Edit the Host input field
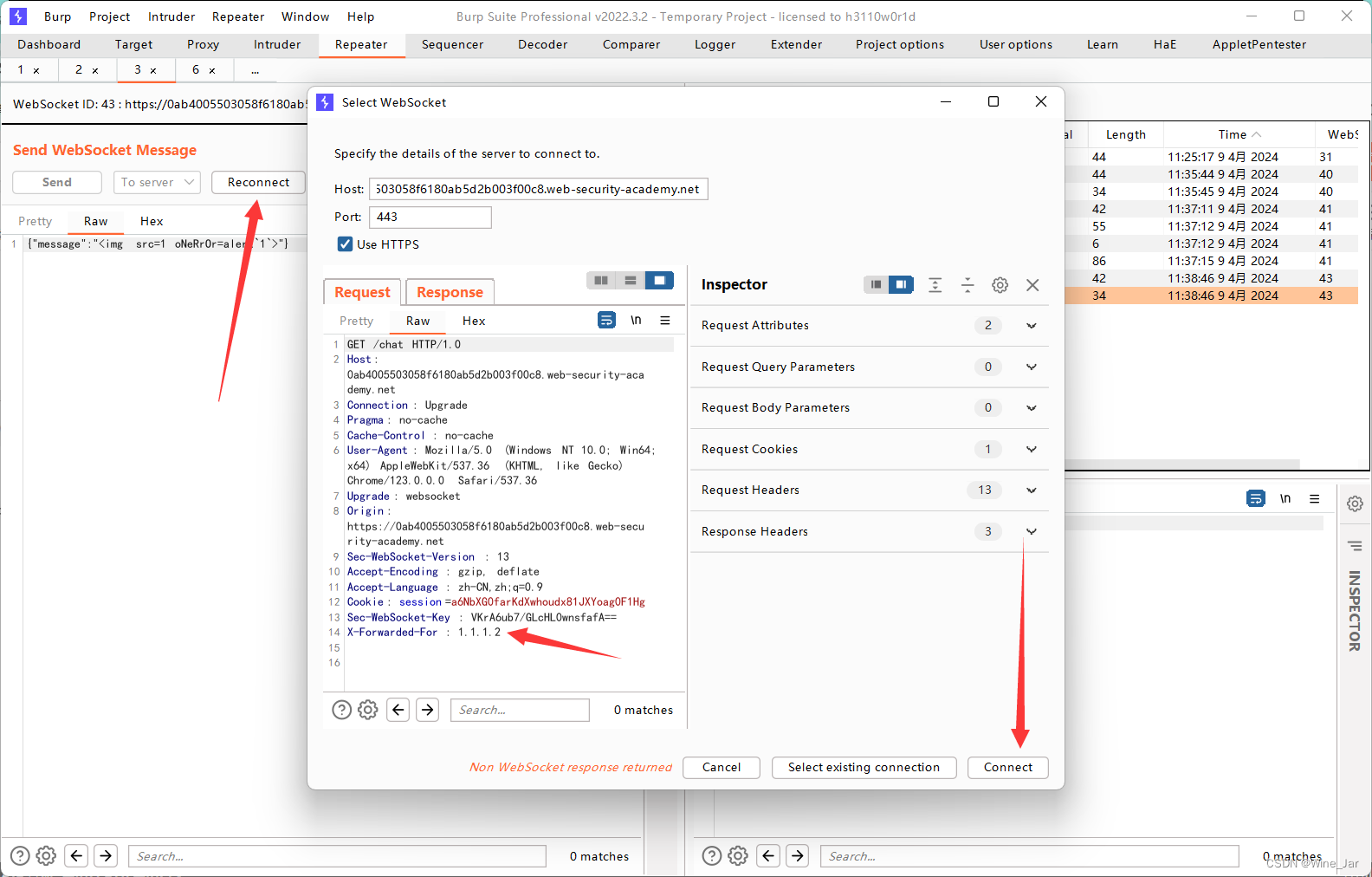Viewport: 1372px width, 877px height. [x=539, y=189]
